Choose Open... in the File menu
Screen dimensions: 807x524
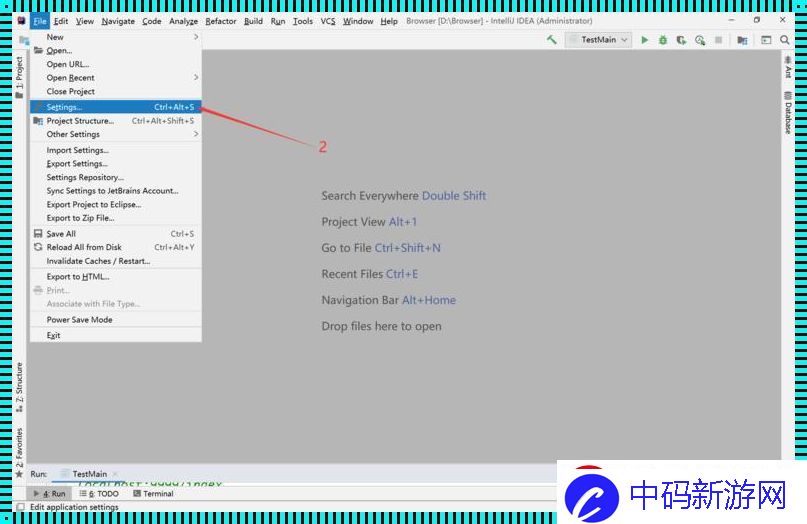[116, 50]
